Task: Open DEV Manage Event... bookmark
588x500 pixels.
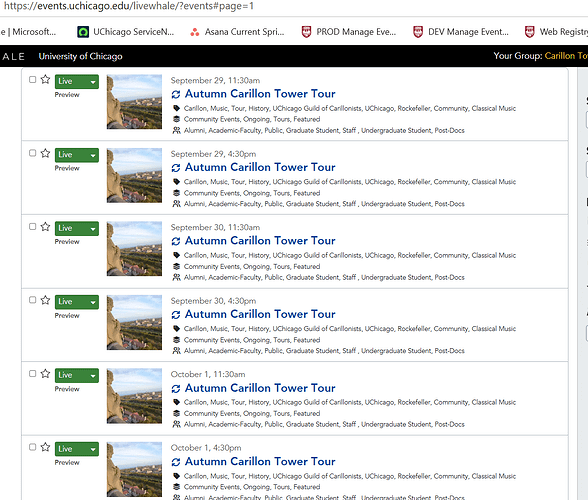Action: [x=460, y=32]
